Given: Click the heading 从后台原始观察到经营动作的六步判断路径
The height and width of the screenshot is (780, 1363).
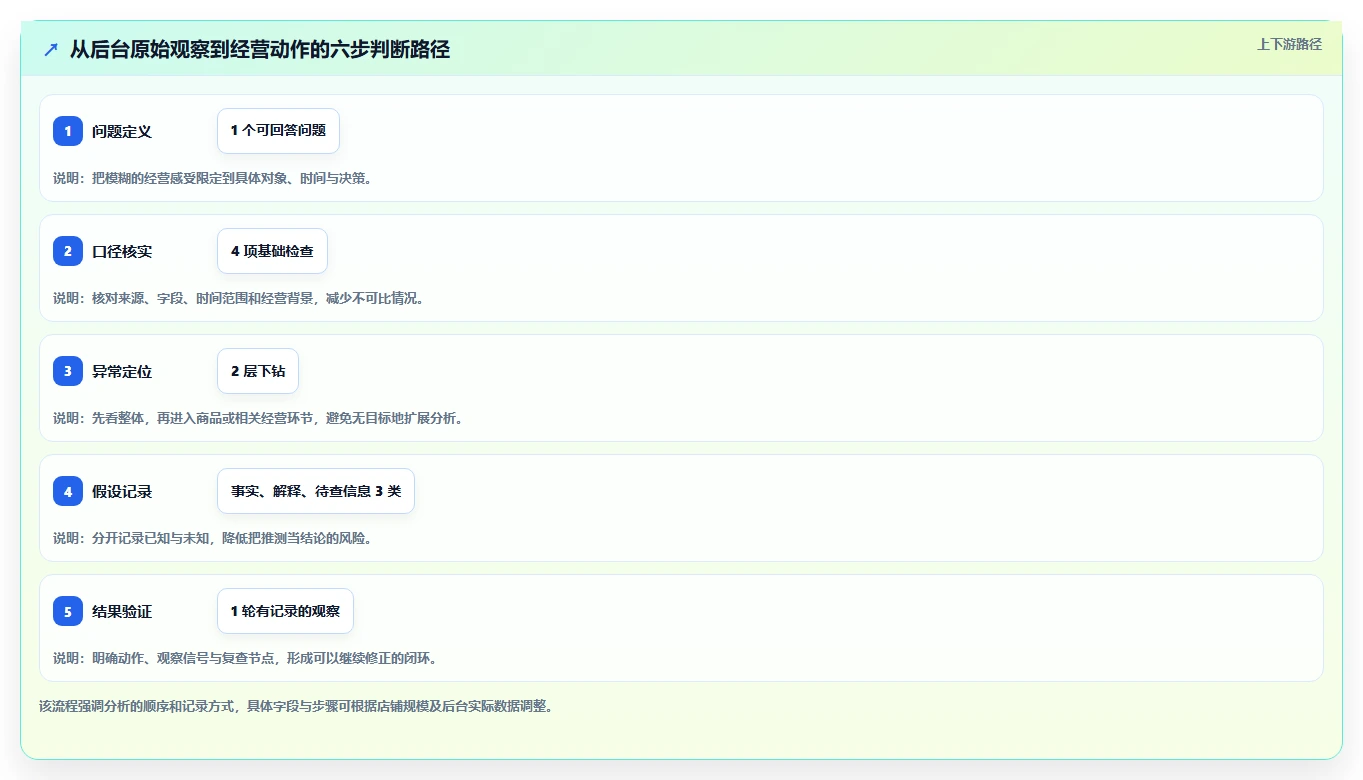Looking at the screenshot, I should click(x=260, y=50).
